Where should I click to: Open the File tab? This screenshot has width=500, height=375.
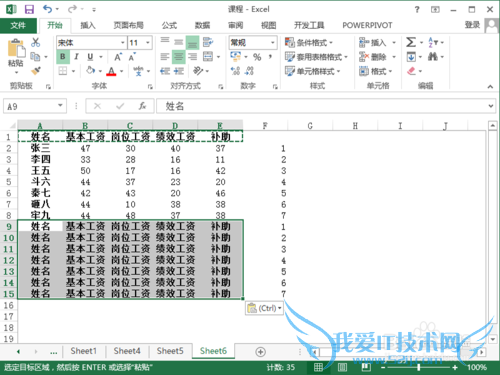click(18, 25)
